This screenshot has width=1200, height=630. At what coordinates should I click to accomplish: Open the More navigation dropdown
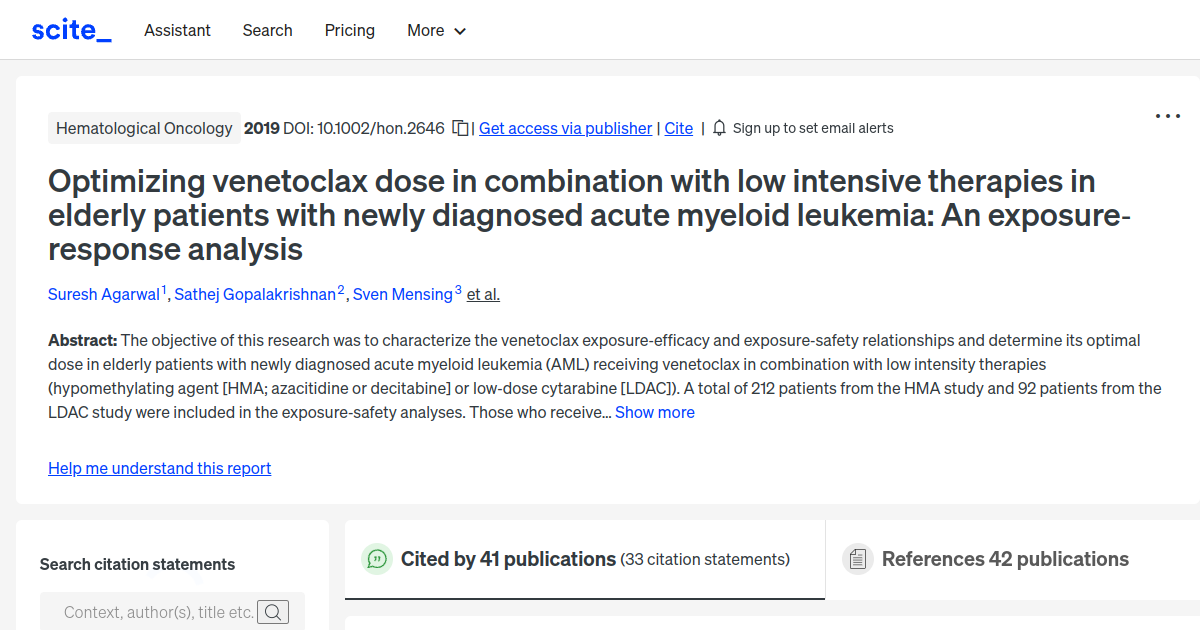[x=436, y=30]
